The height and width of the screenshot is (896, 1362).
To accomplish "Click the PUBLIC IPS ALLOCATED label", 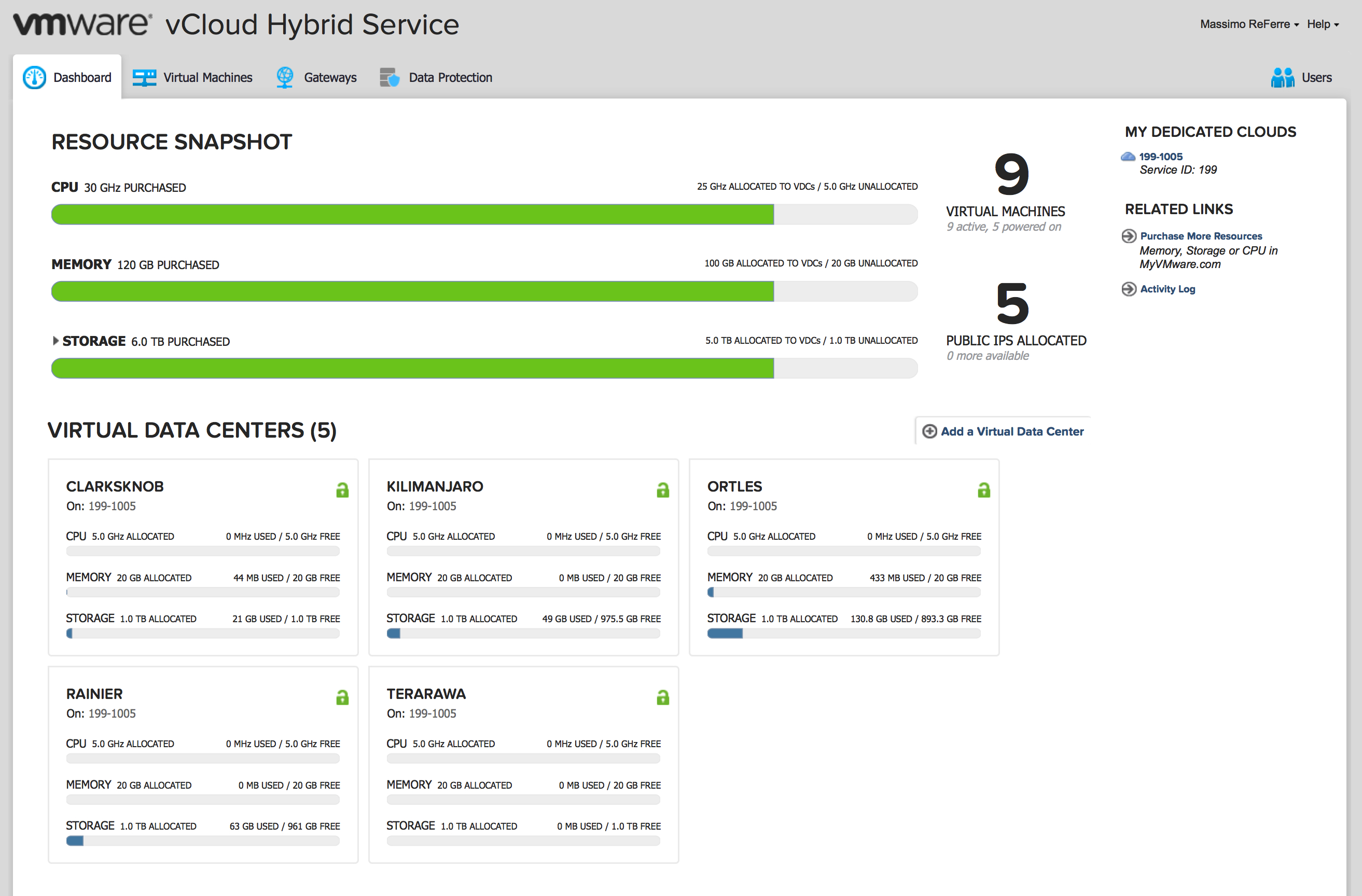I will click(x=1016, y=341).
